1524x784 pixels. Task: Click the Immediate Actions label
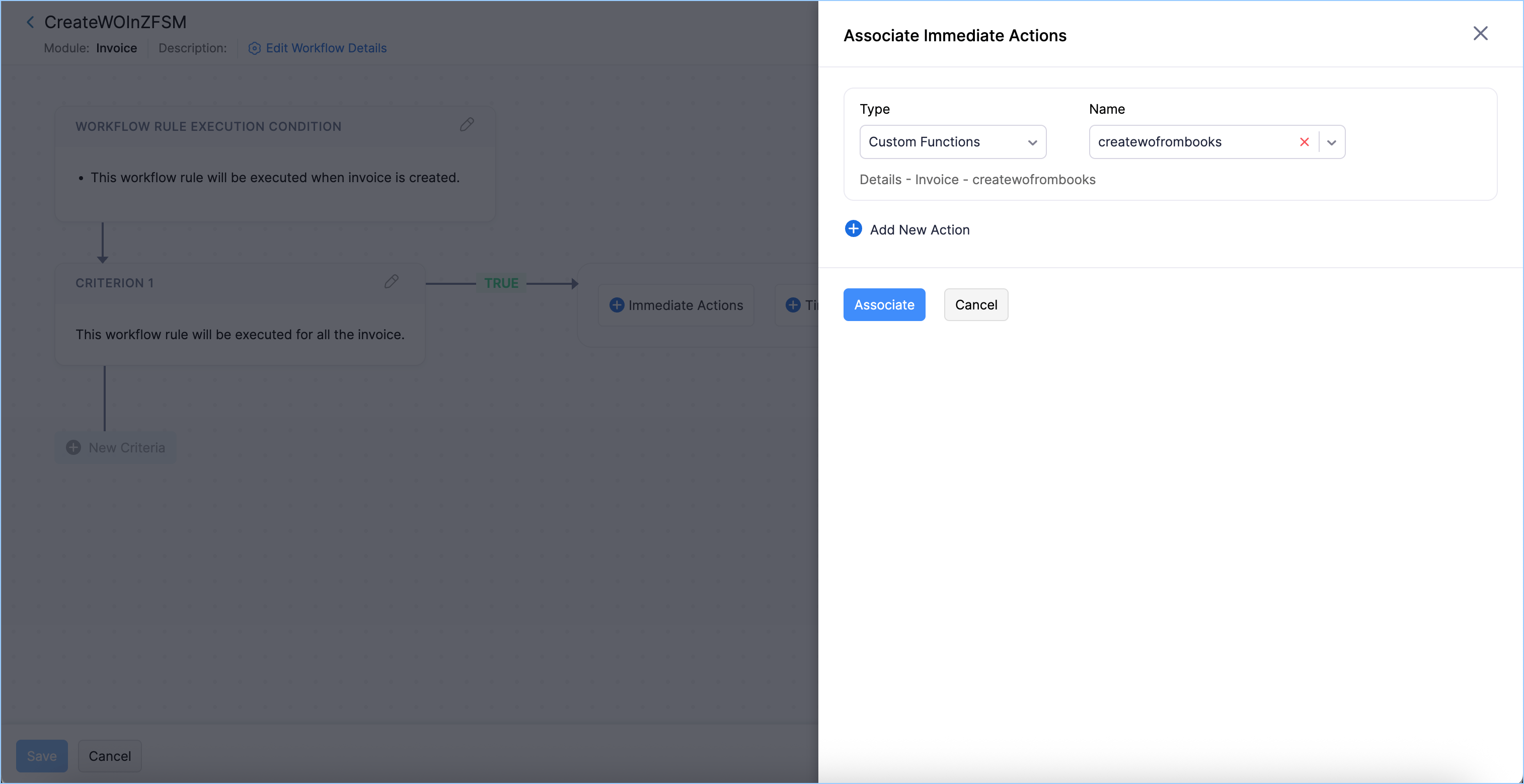(685, 305)
